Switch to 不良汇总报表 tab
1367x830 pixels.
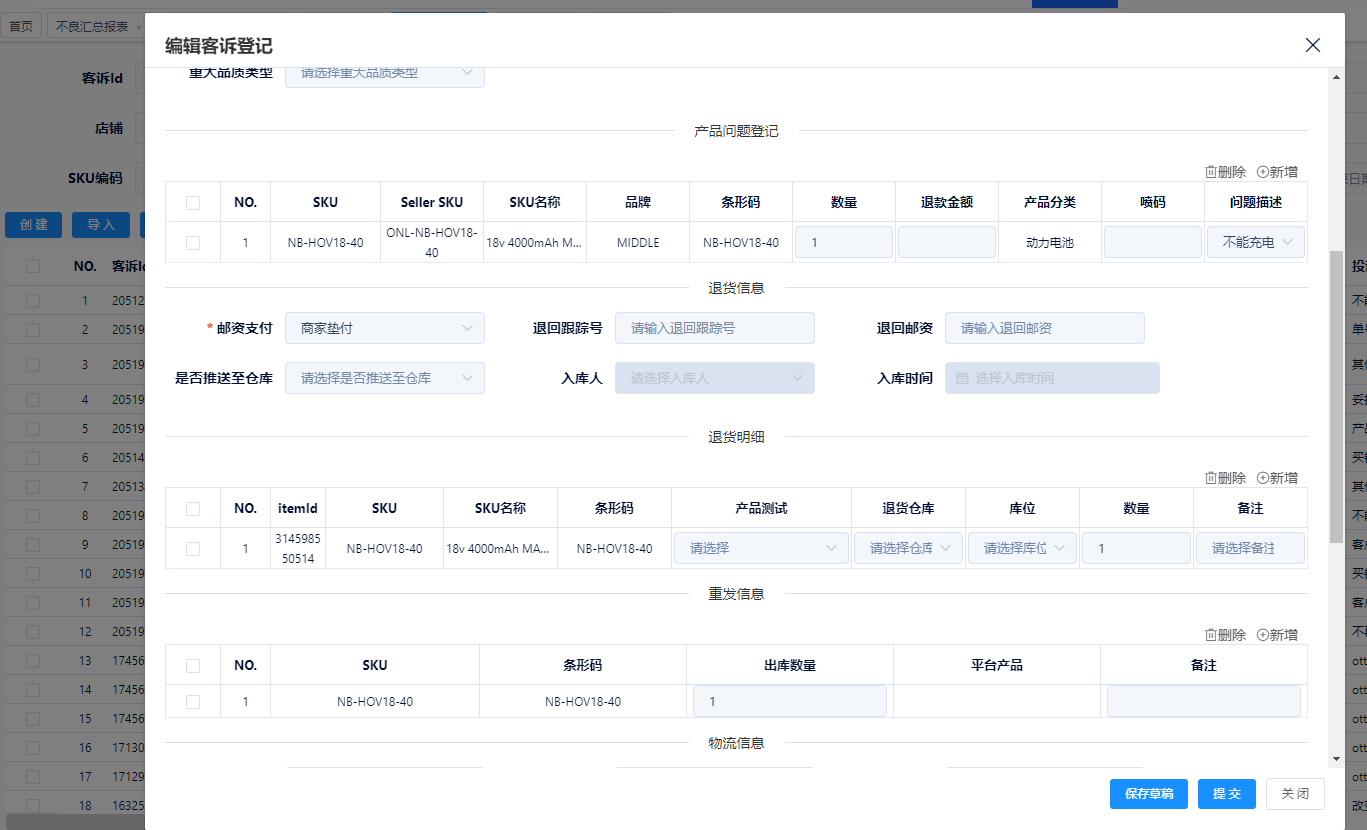pyautogui.click(x=92, y=26)
